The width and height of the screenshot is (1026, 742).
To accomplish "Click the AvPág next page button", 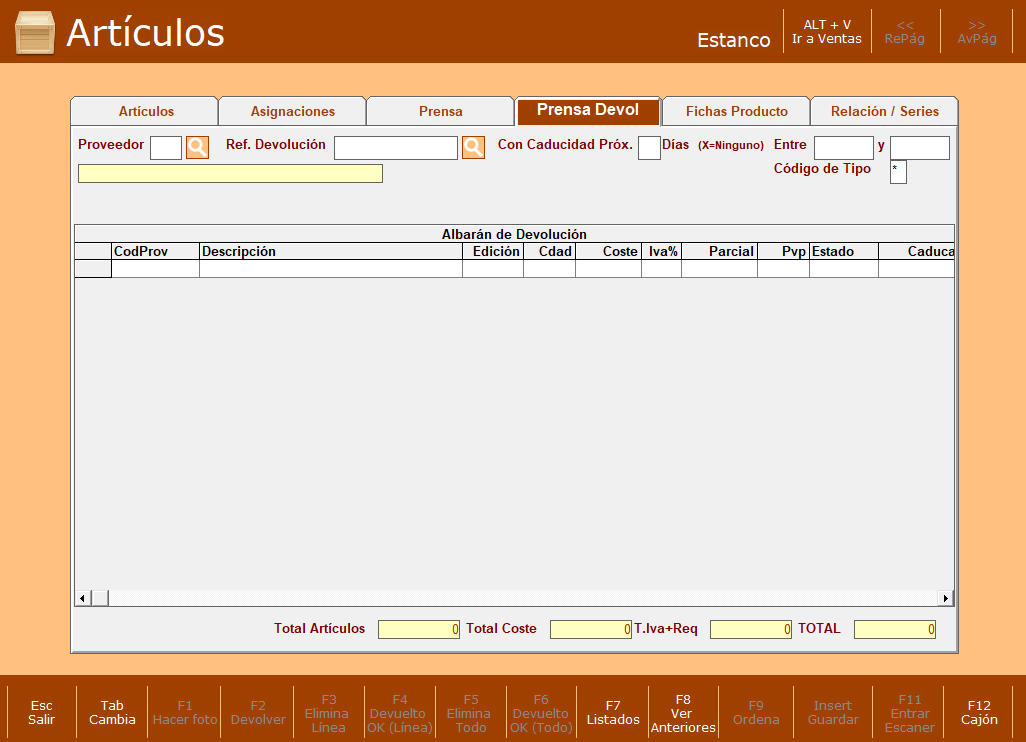I will (x=977, y=31).
